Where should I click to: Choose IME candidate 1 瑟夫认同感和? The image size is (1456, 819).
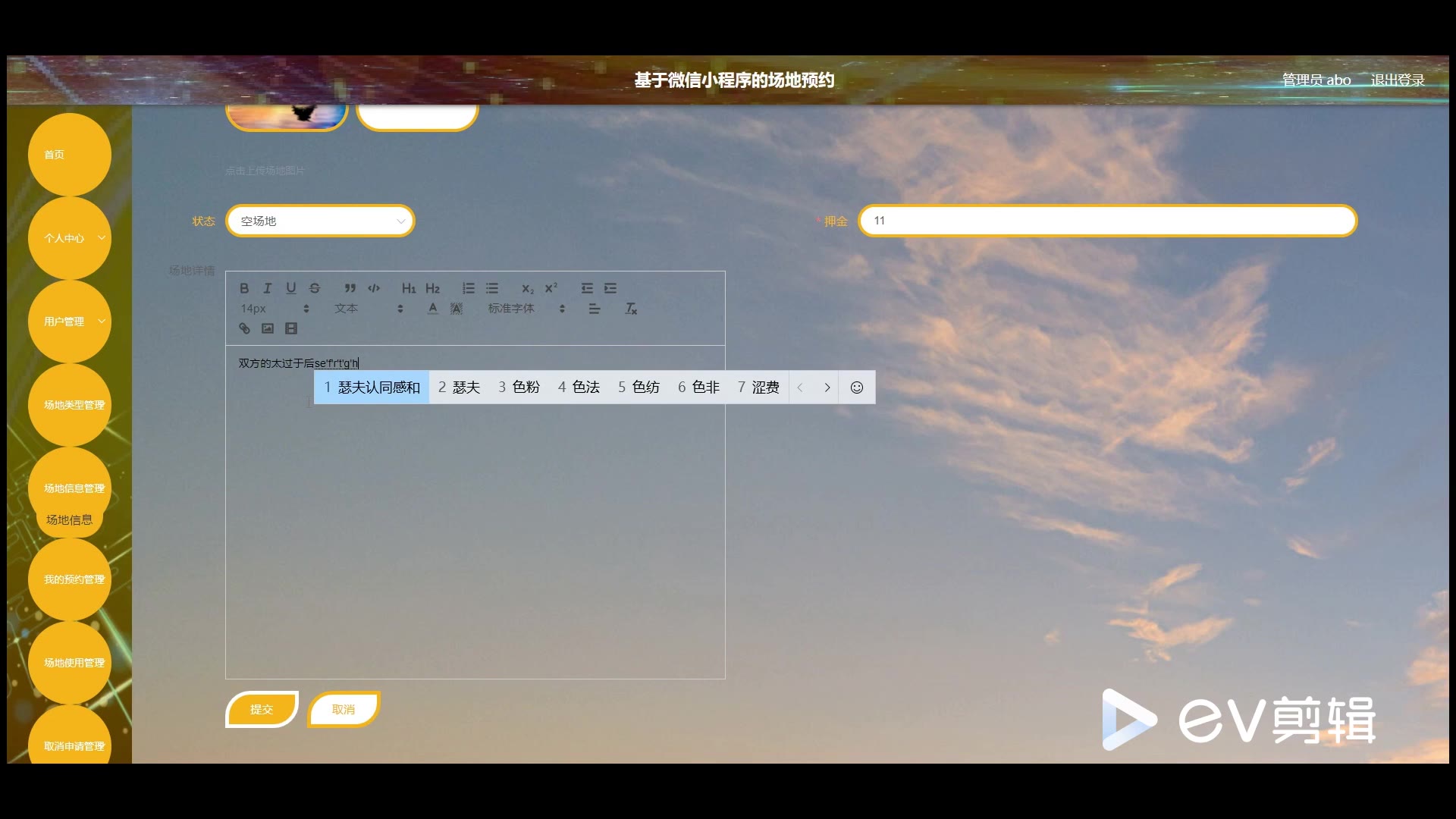372,388
